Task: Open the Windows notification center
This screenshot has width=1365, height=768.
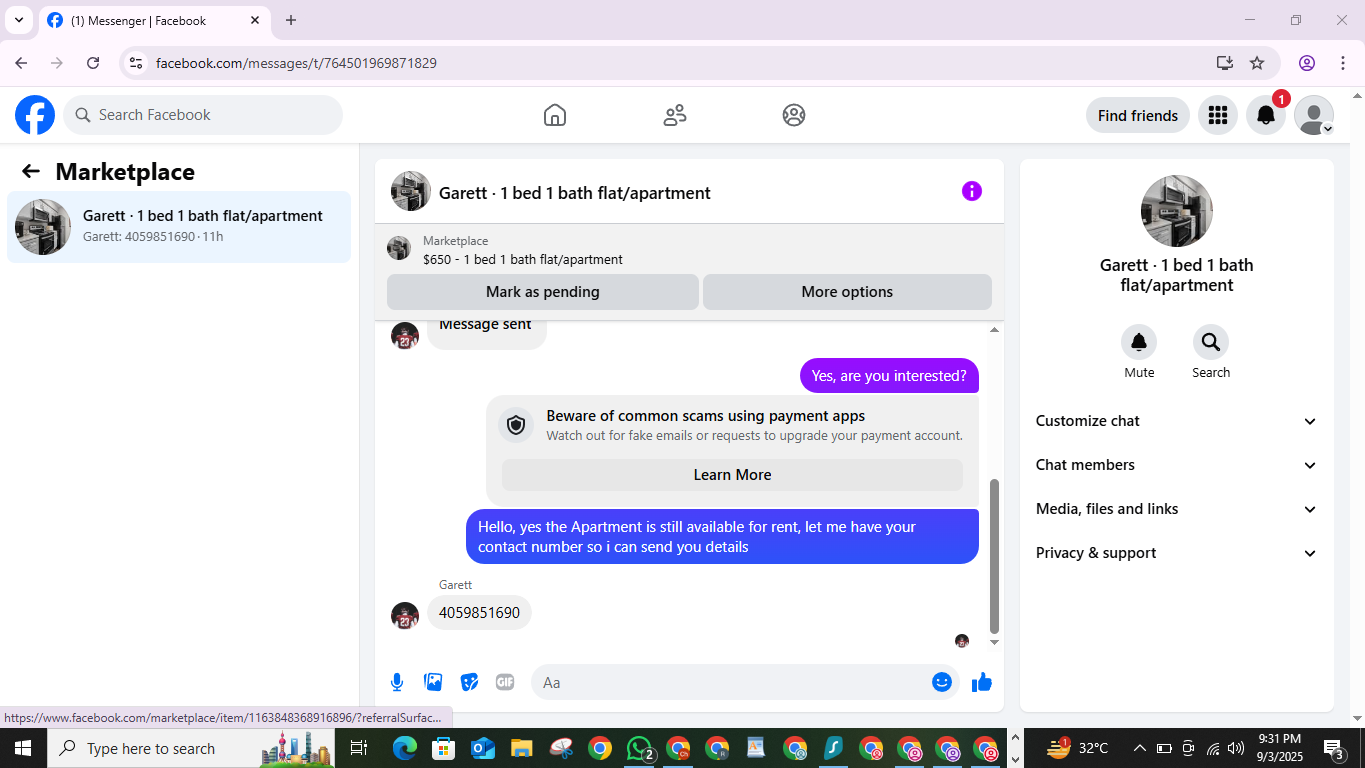Action: click(x=1334, y=748)
